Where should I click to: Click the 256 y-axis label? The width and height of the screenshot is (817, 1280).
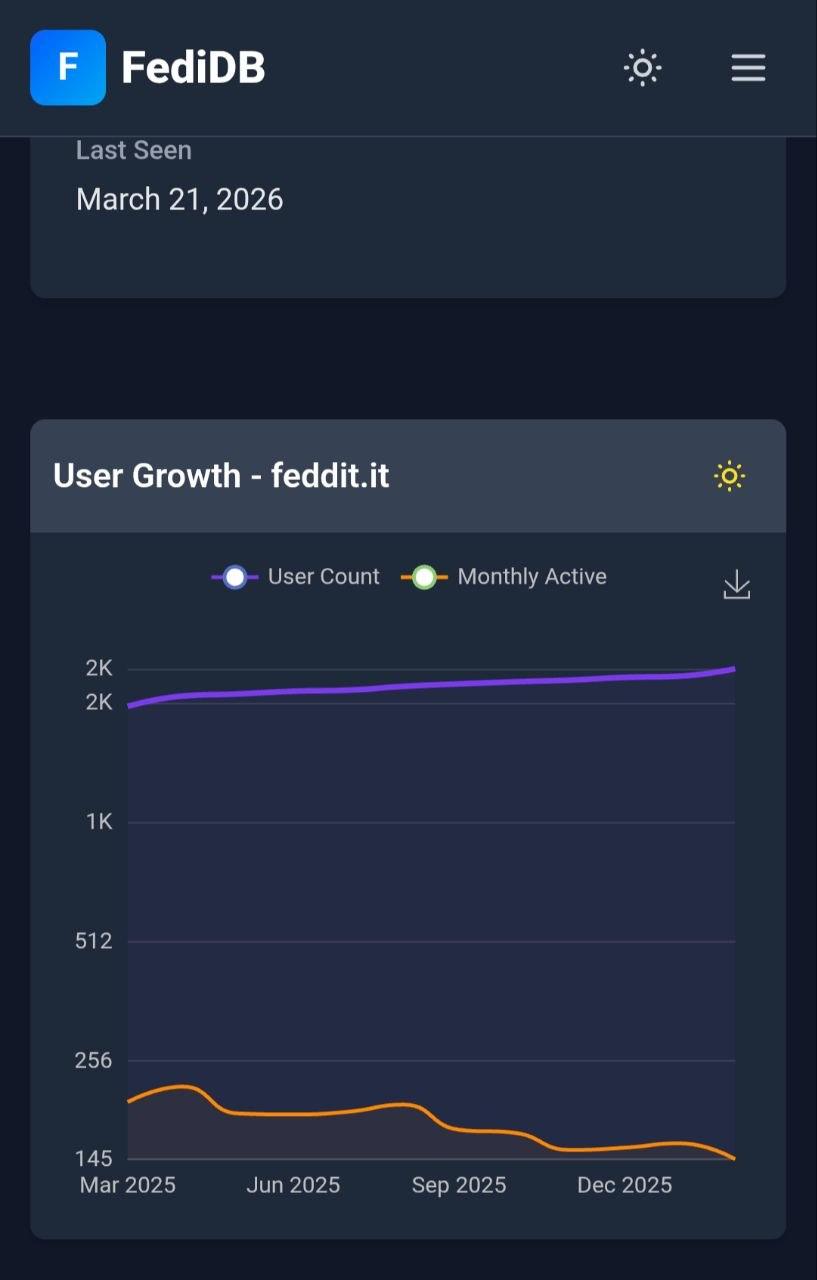point(94,1060)
